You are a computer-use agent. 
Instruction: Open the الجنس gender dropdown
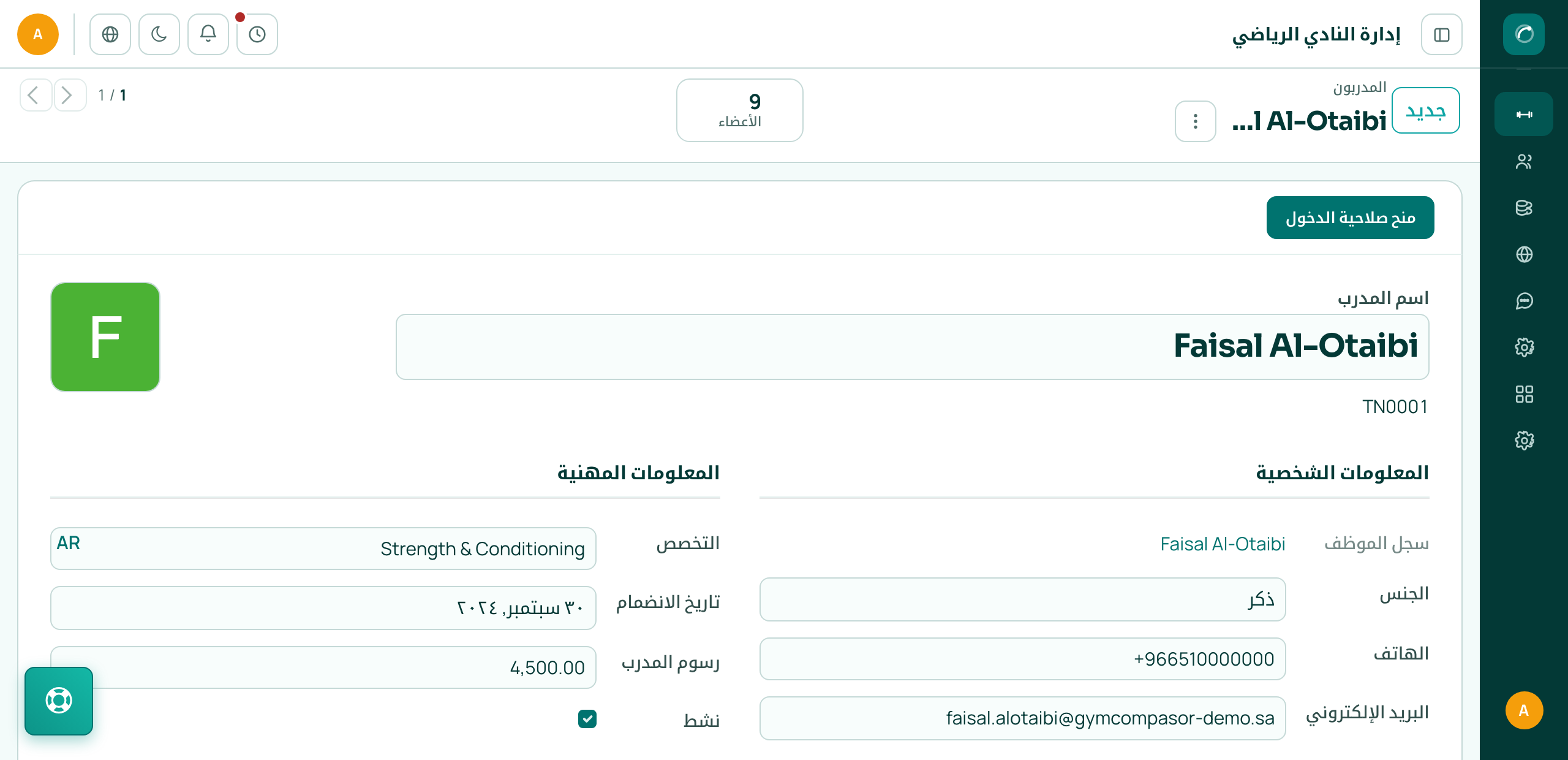pos(1022,599)
